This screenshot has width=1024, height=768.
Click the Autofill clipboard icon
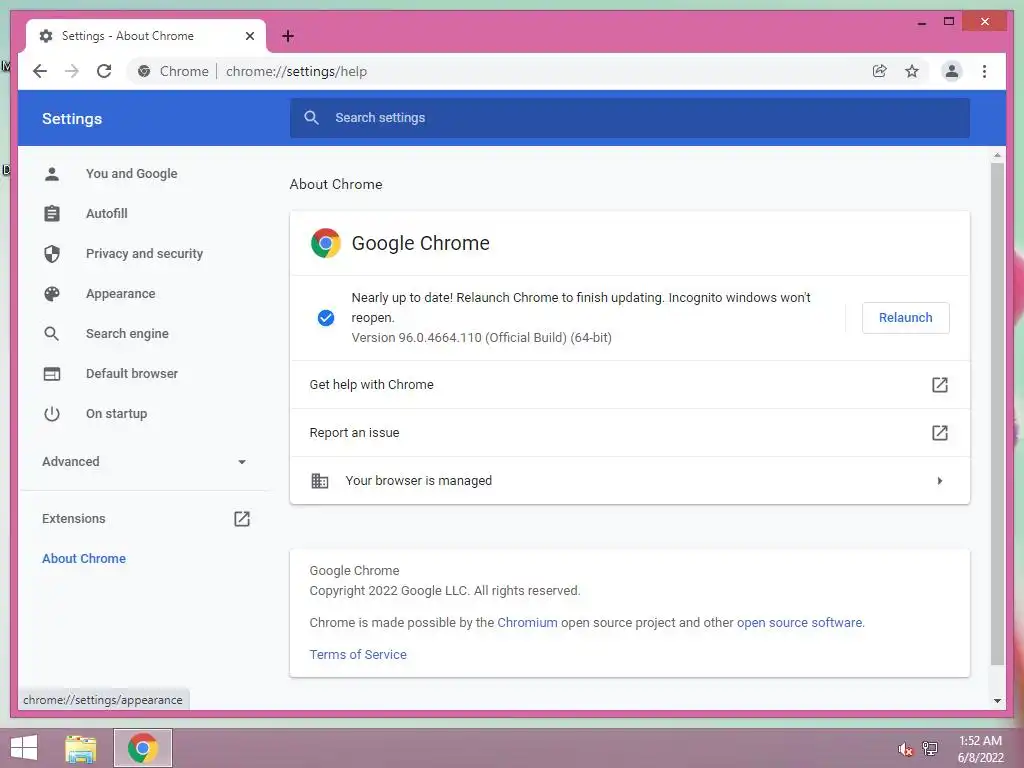[x=52, y=214]
